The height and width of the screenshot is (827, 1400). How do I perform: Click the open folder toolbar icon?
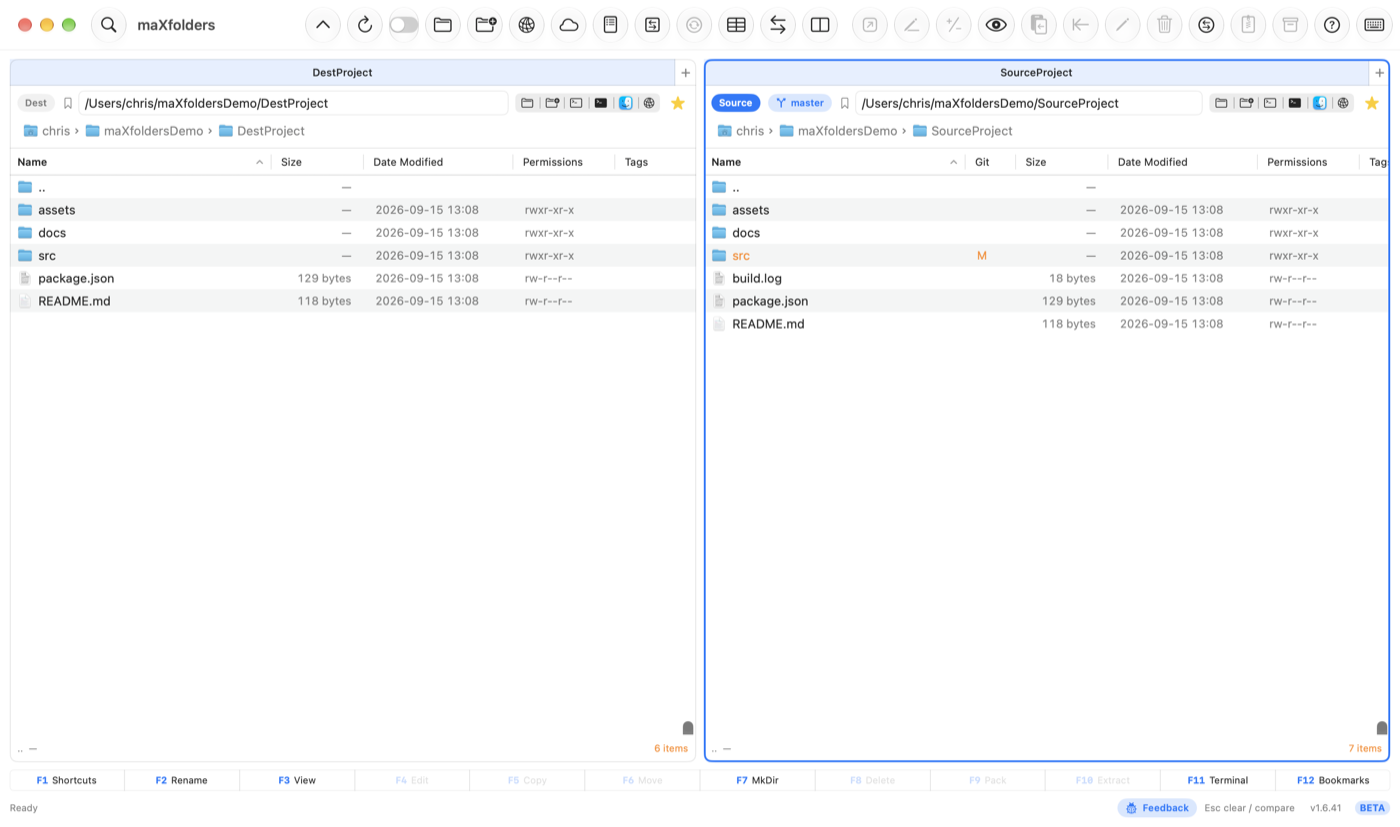click(443, 25)
